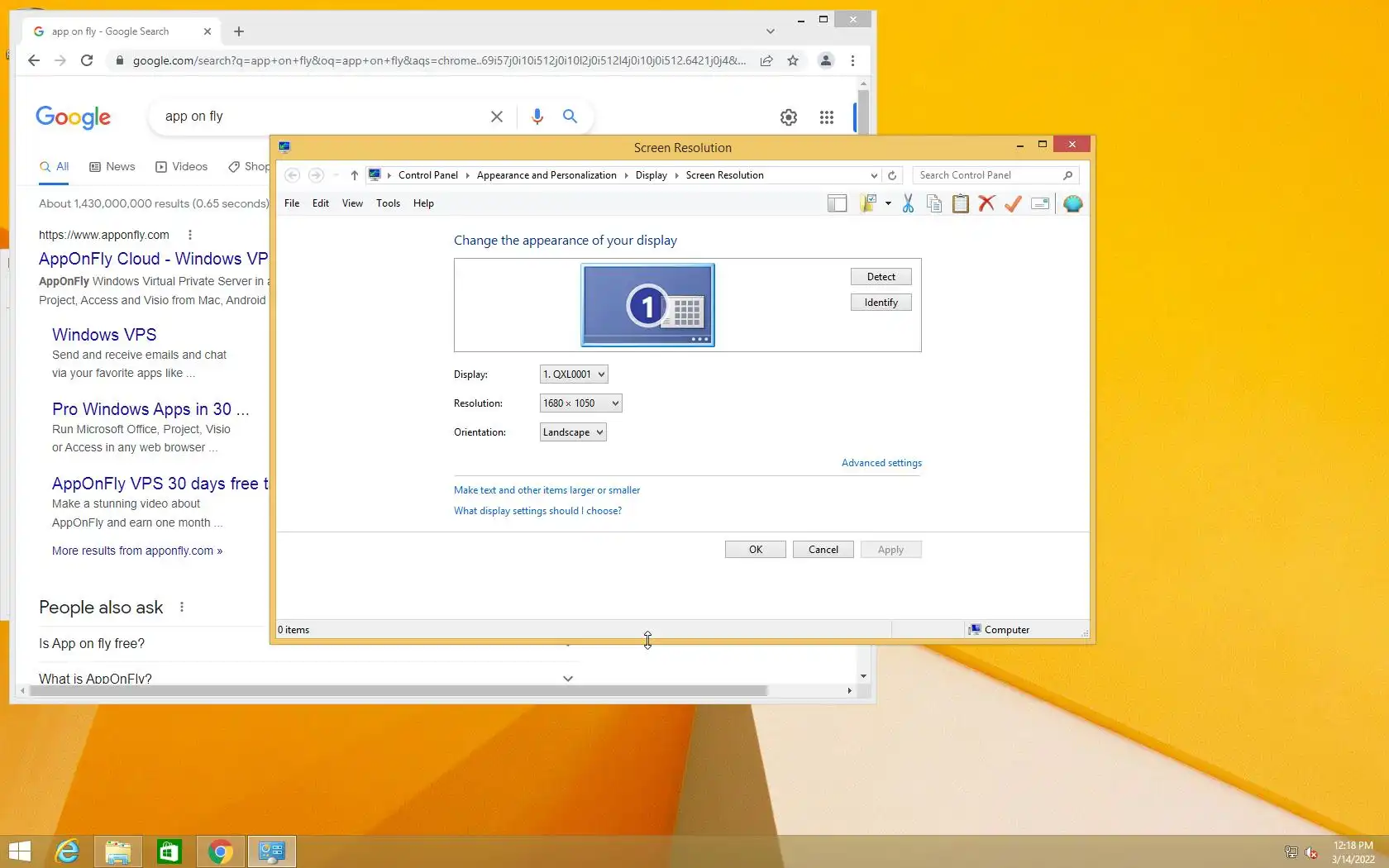The image size is (1389, 868).
Task: Click the Detect button
Action: 881,277
